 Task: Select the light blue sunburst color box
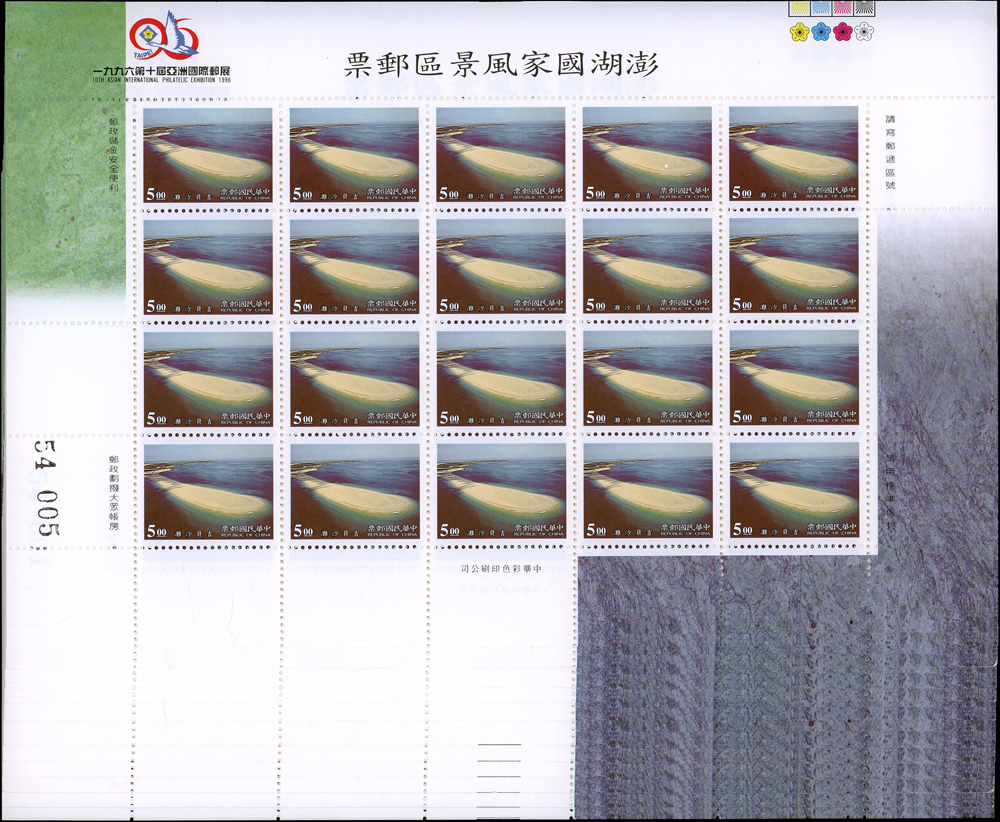pyautogui.click(x=821, y=8)
